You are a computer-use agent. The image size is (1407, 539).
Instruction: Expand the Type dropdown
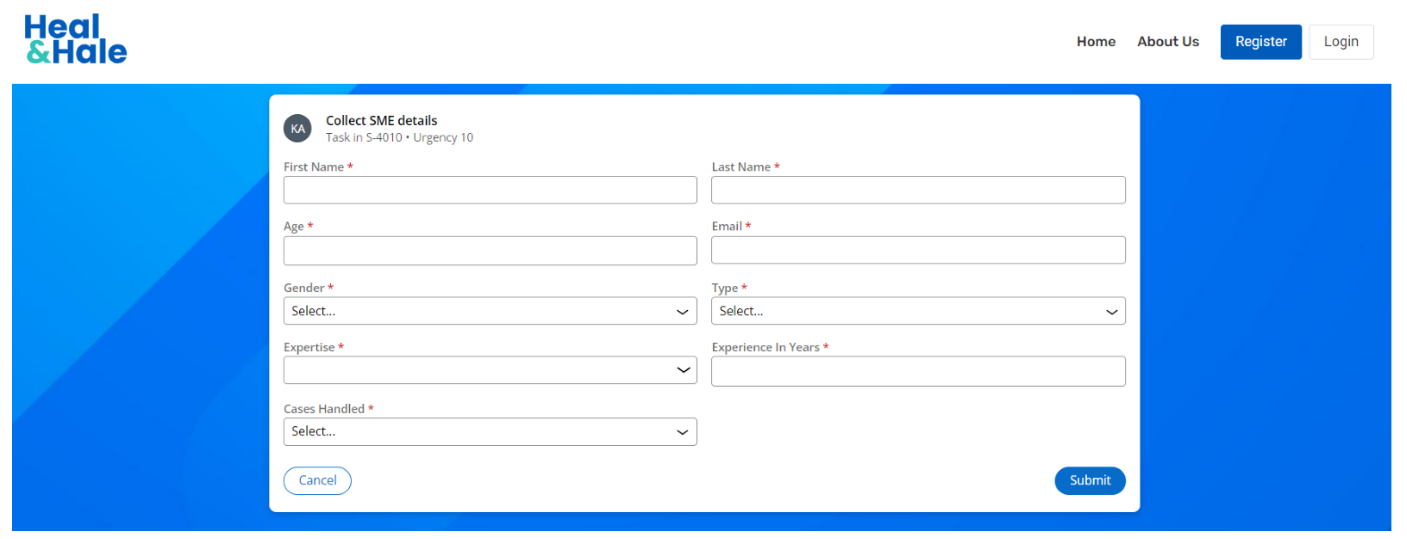tap(917, 311)
